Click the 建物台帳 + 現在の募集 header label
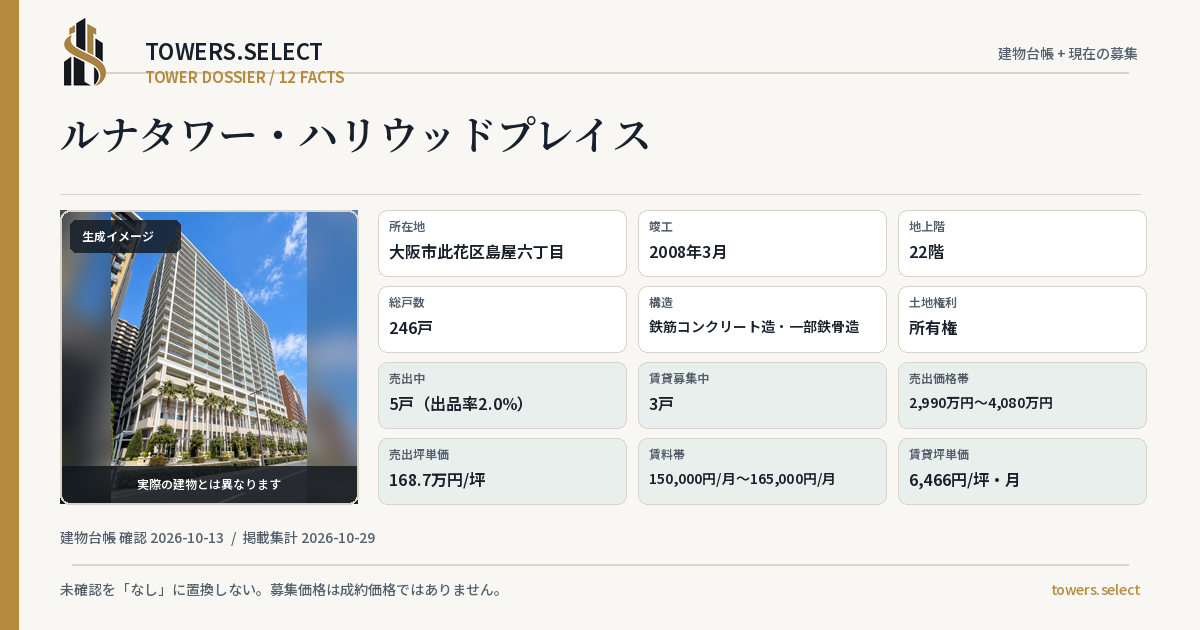The height and width of the screenshot is (630, 1200). [x=1068, y=53]
